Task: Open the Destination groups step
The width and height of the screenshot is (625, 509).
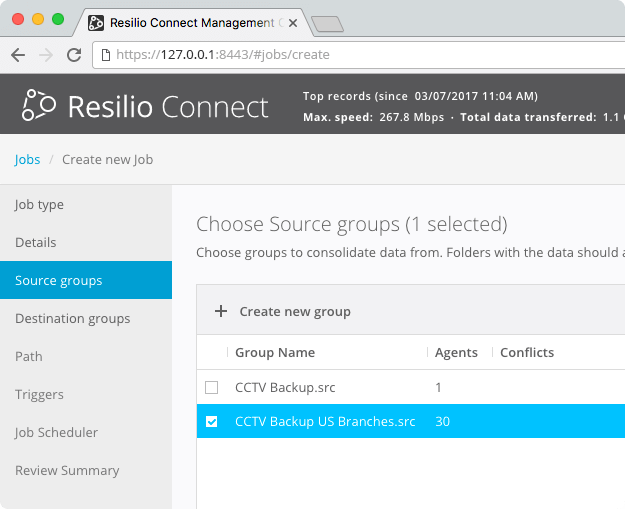Action: point(86,318)
